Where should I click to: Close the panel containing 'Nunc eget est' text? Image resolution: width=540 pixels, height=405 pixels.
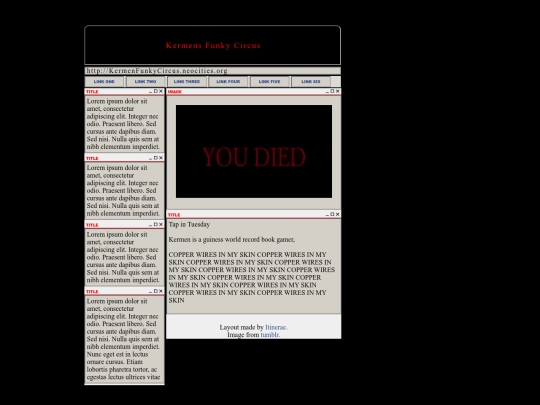click(x=161, y=291)
